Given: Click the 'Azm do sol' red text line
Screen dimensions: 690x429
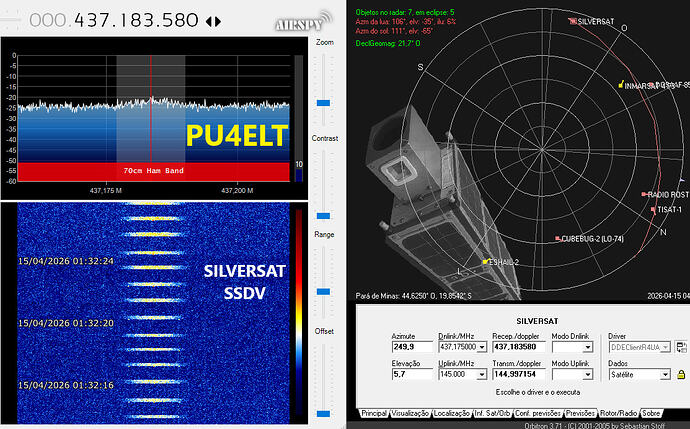Looking at the screenshot, I should pyautogui.click(x=394, y=31).
